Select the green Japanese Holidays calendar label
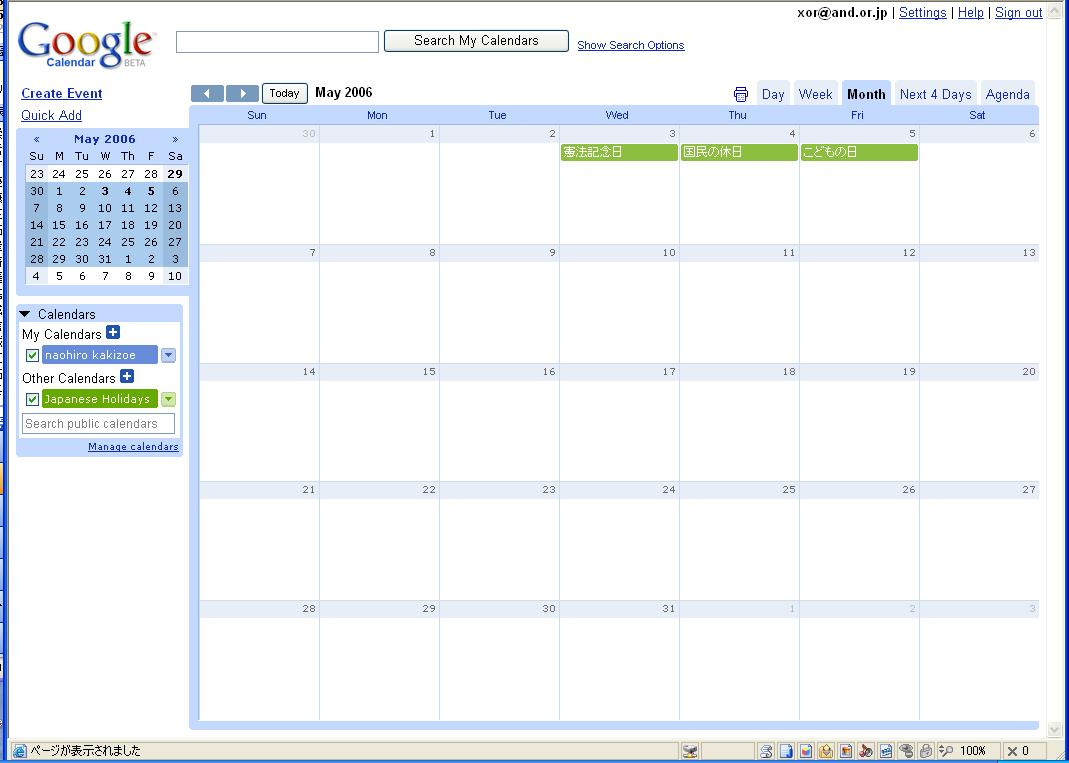1069x763 pixels. 100,399
